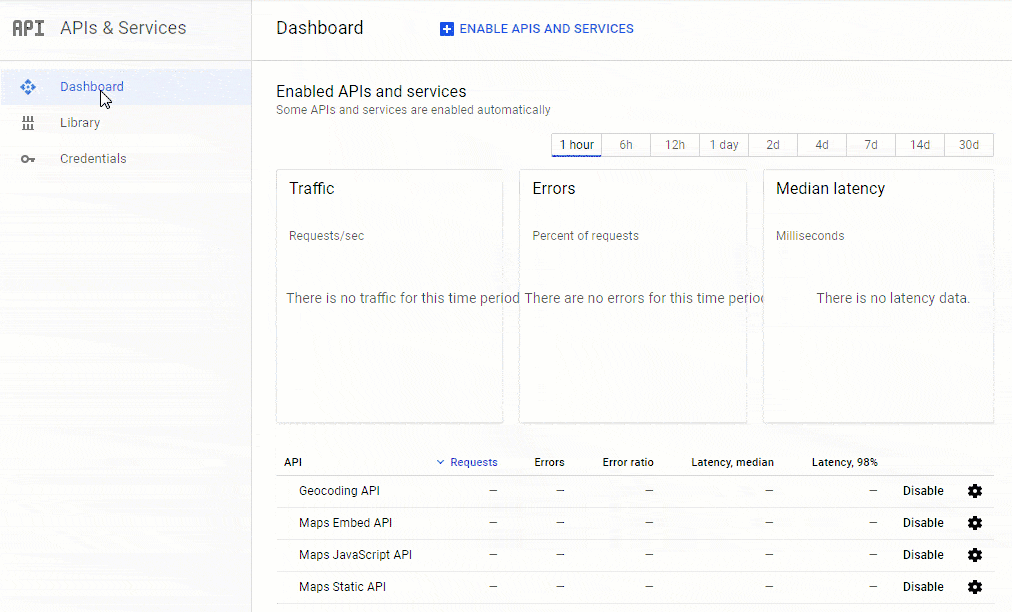This screenshot has height=612, width=1012.
Task: Click the API logo icon
Action: (x=28, y=28)
